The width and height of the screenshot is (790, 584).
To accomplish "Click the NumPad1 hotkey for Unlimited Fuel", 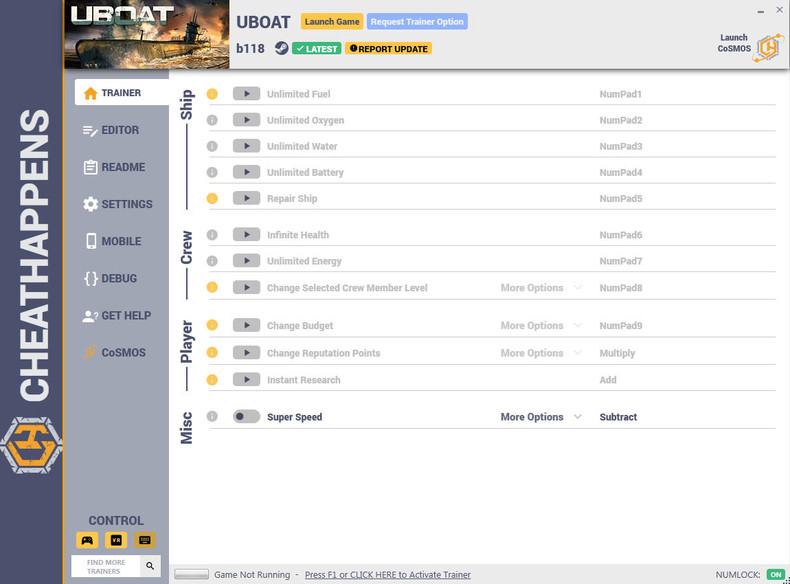I will point(620,94).
